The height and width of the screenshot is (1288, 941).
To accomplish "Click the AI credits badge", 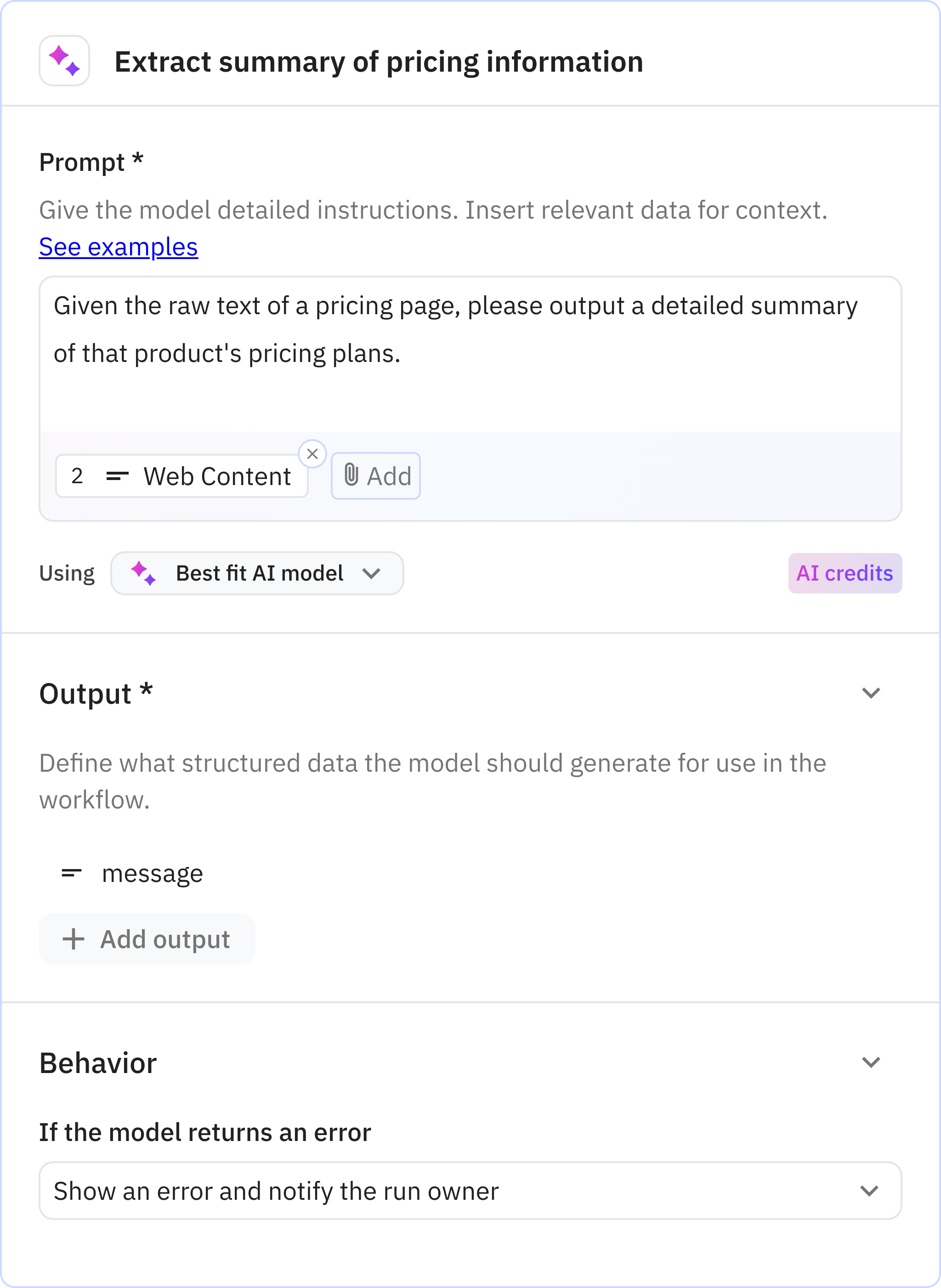I will pyautogui.click(x=845, y=573).
